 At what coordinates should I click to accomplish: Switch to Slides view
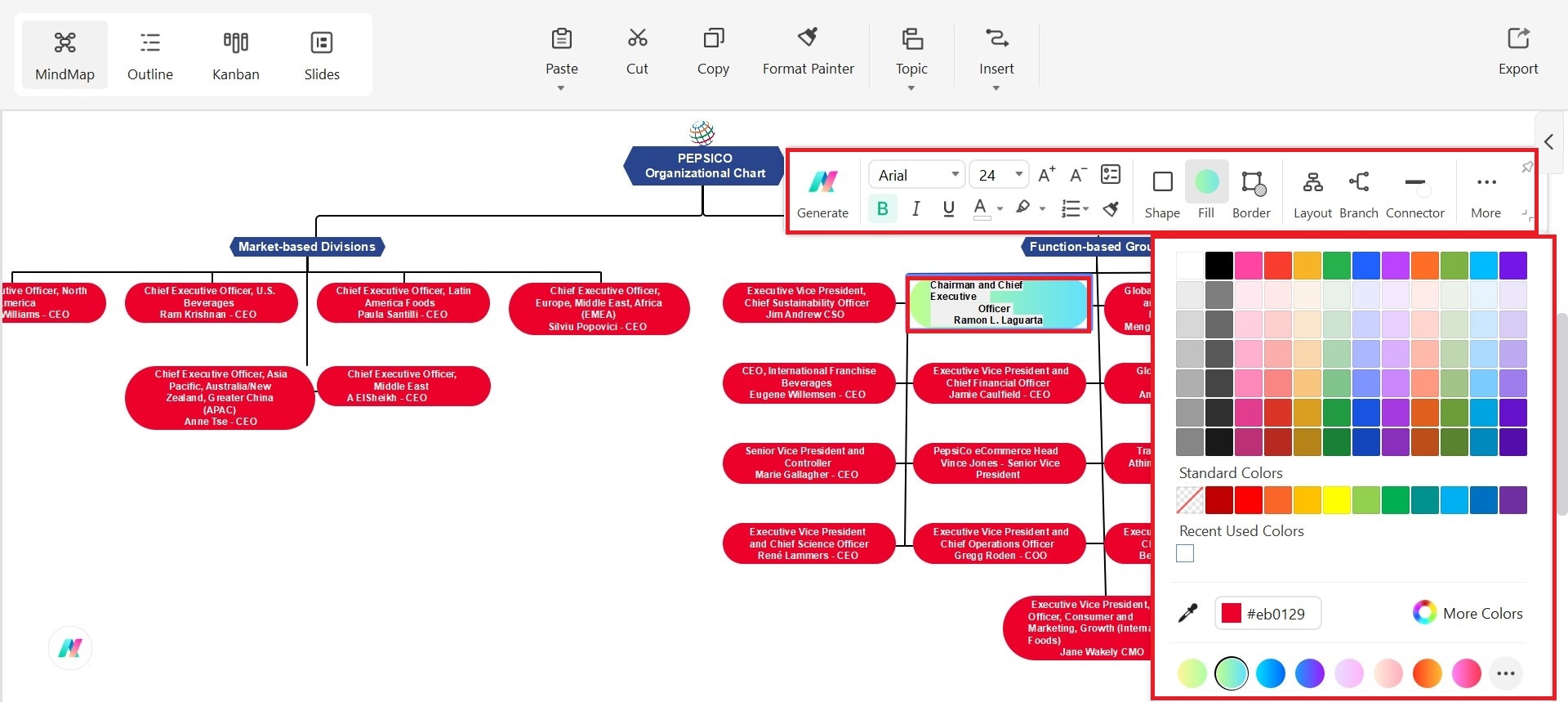click(x=322, y=55)
